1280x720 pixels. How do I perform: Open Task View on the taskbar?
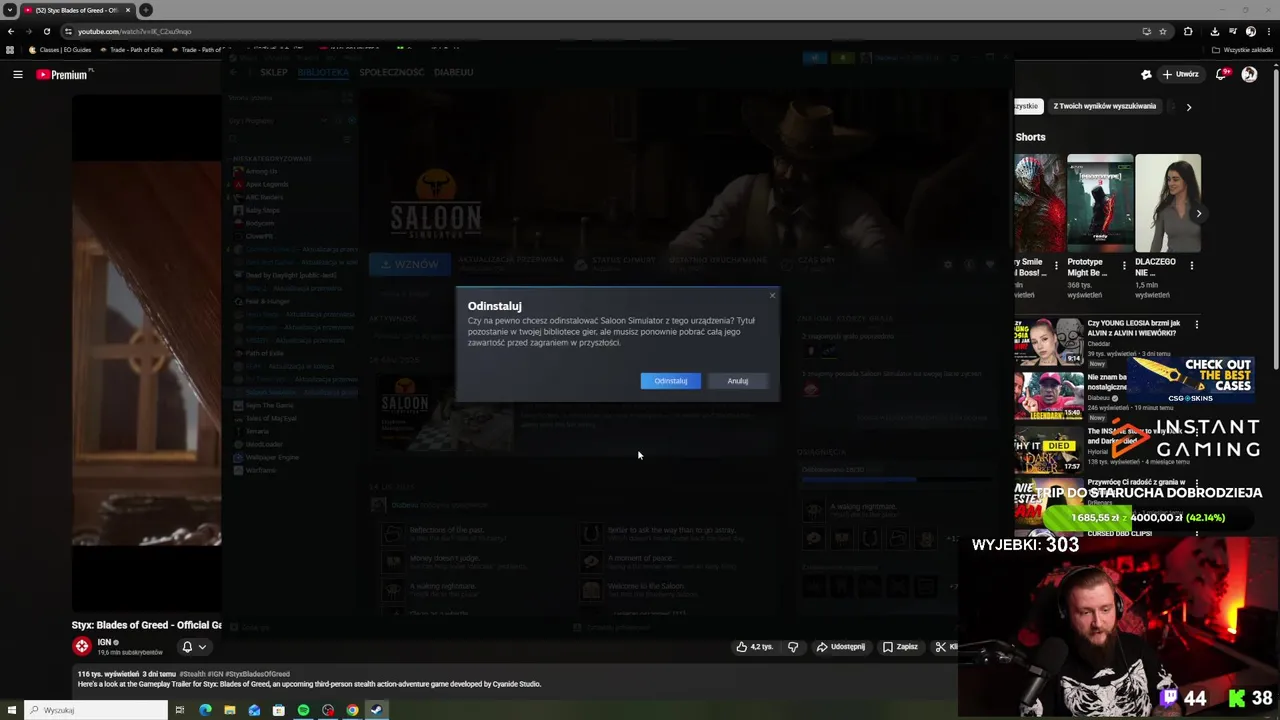[x=180, y=710]
